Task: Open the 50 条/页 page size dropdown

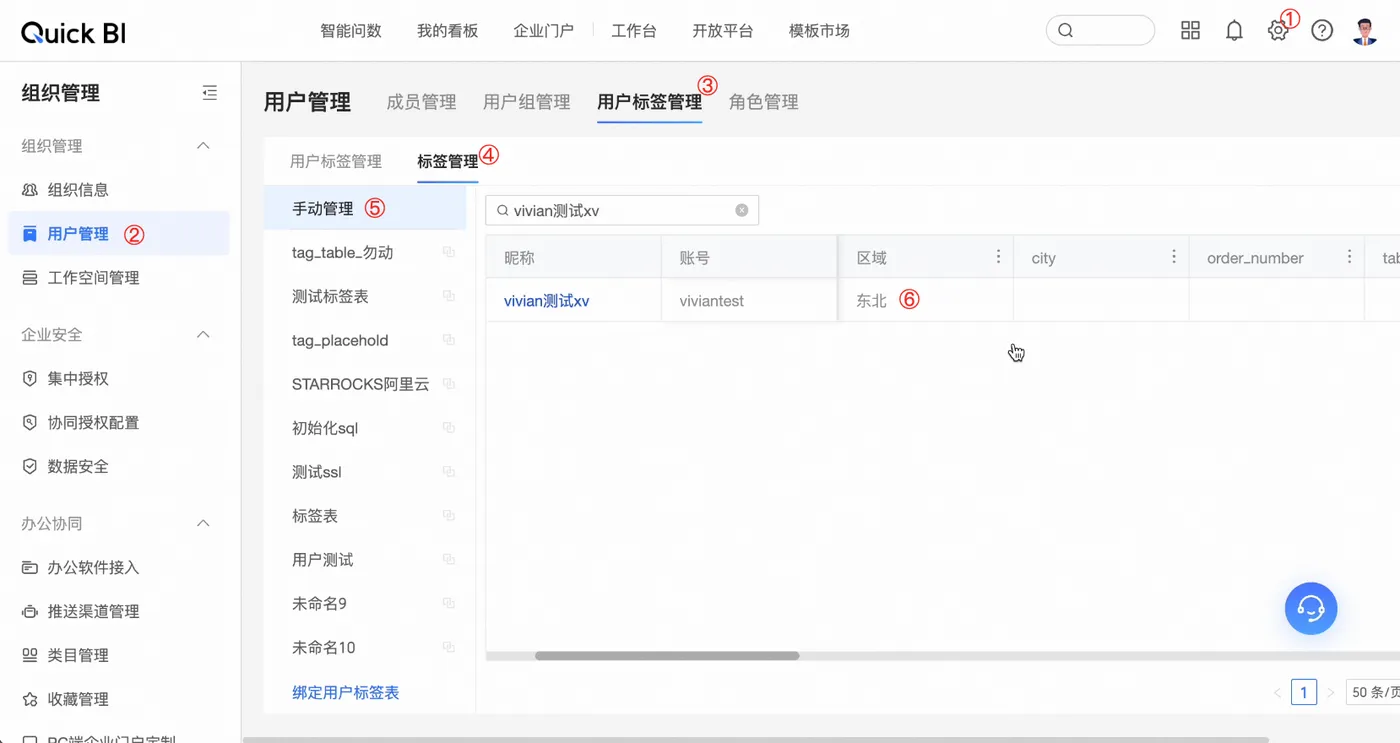Action: click(x=1373, y=692)
